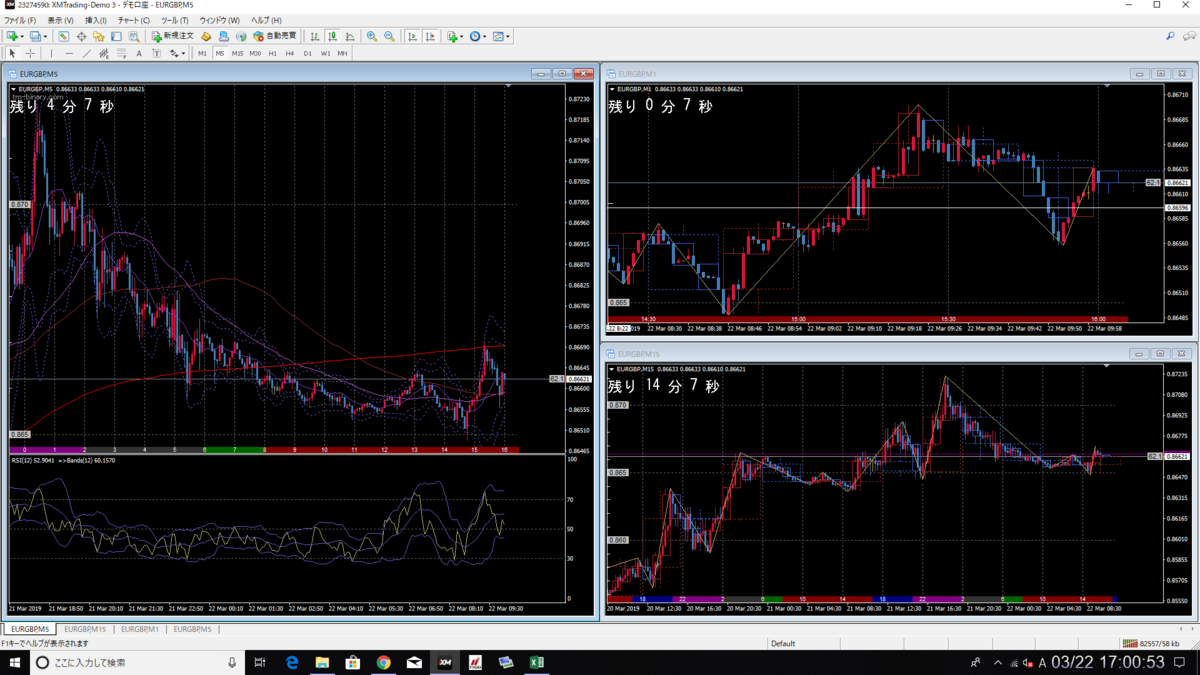Open Excel from the taskbar
Screen dimensions: 1200x675
pyautogui.click(x=536, y=662)
